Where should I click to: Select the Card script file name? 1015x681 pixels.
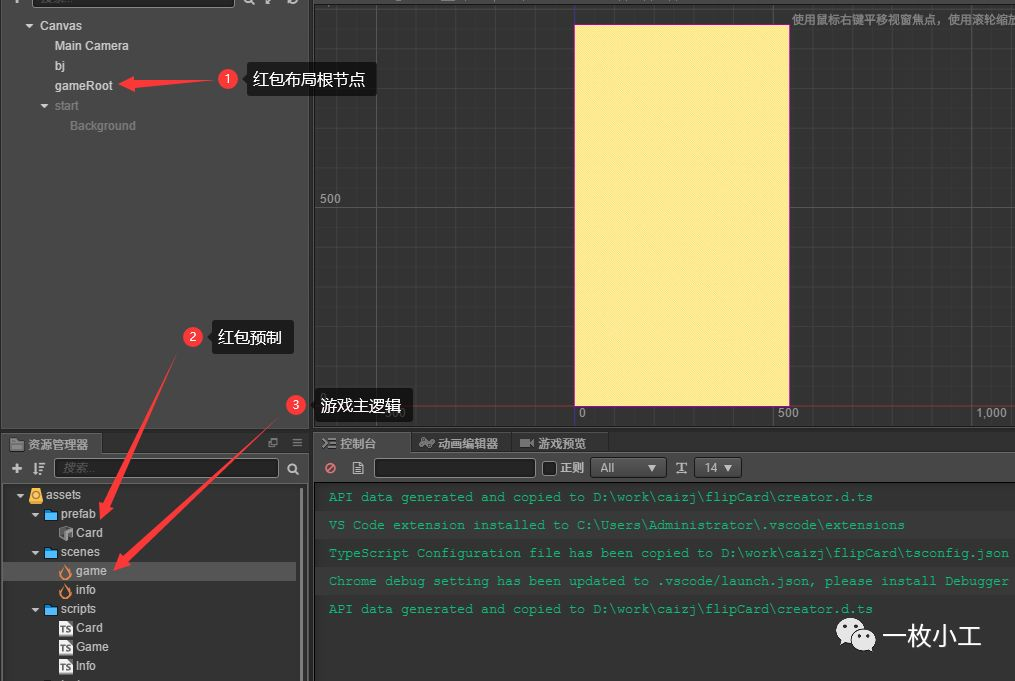[89, 628]
